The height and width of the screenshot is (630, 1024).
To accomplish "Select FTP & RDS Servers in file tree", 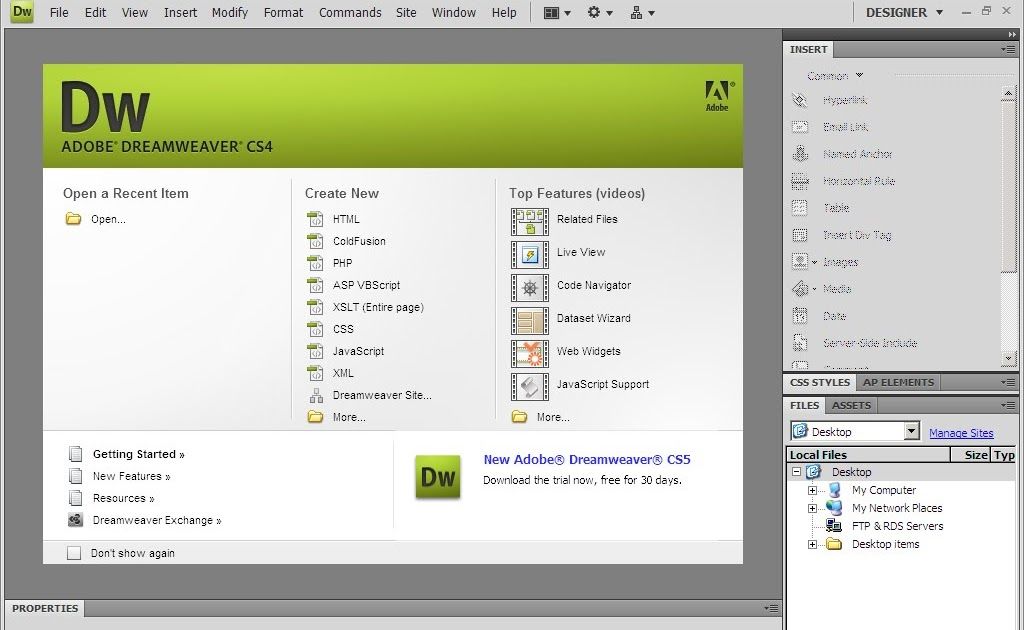I will click(x=897, y=526).
